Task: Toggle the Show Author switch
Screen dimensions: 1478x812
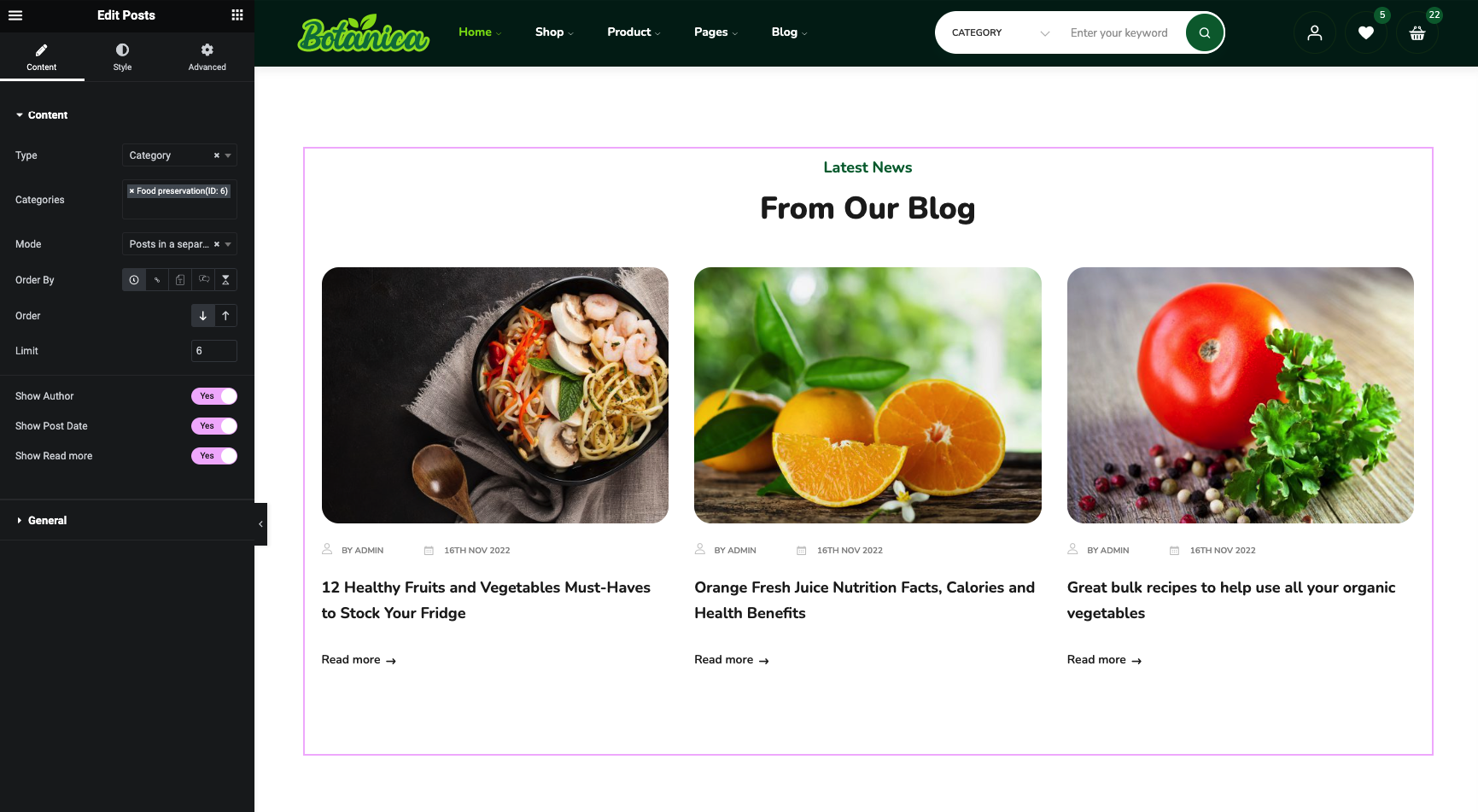Action: click(x=214, y=396)
